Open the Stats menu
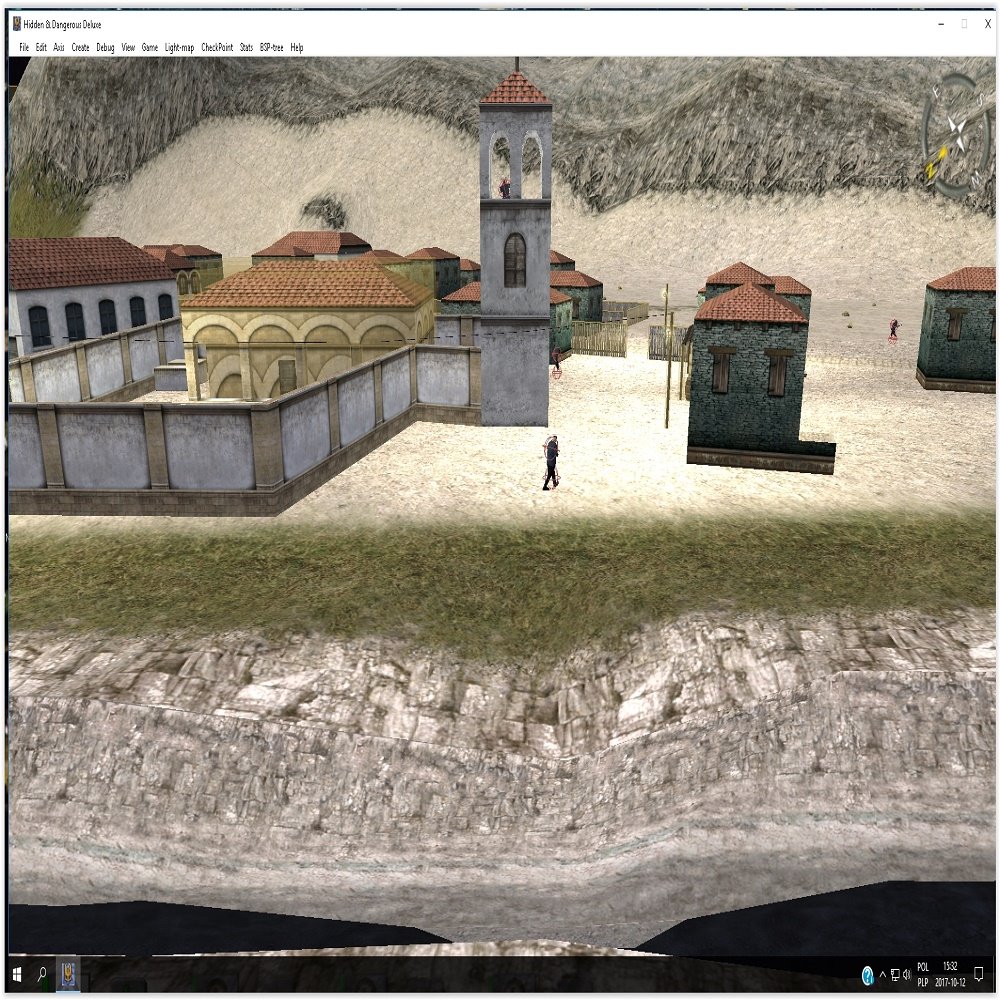The image size is (1000, 1000). point(246,47)
